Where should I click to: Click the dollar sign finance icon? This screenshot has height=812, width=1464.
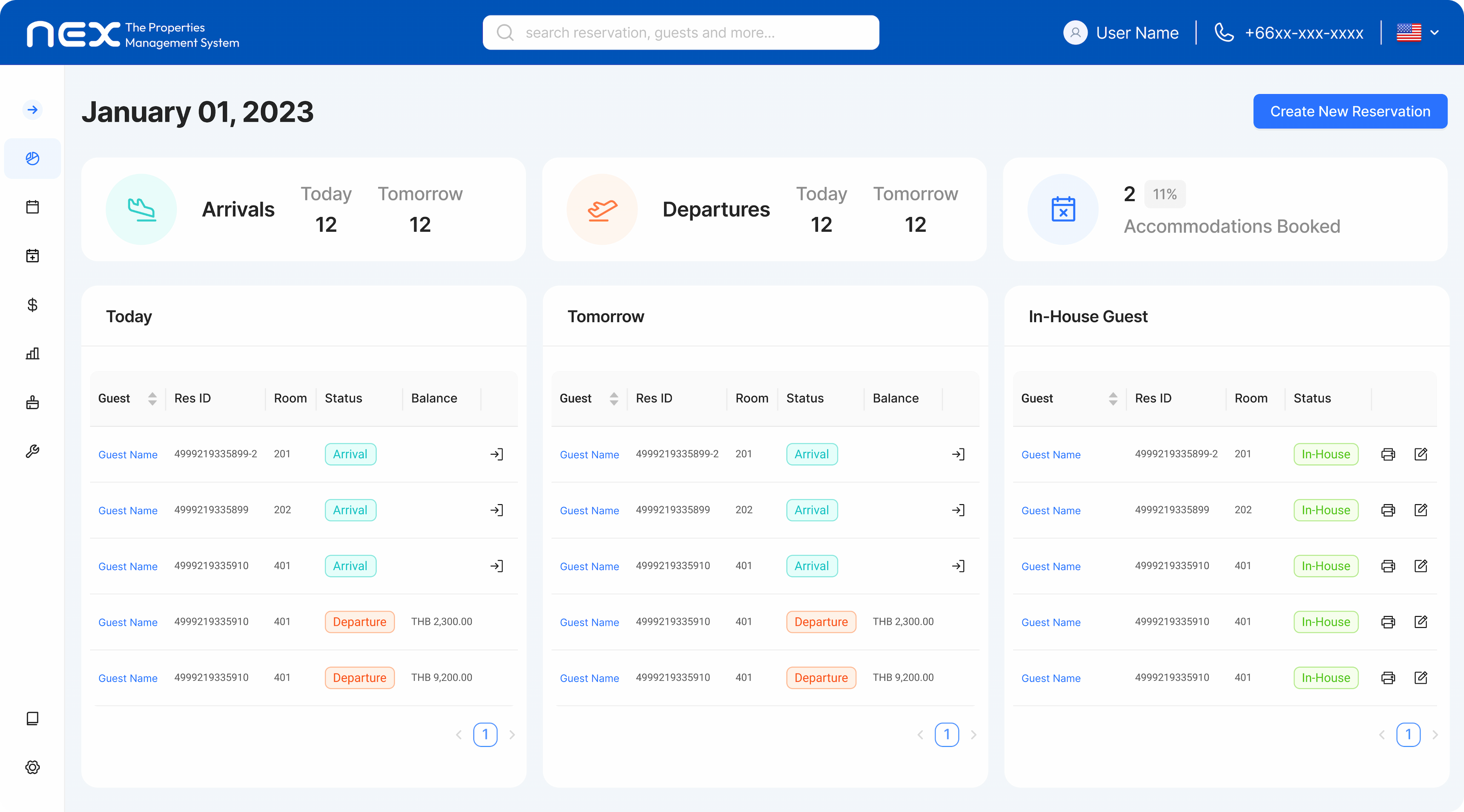[x=32, y=305]
